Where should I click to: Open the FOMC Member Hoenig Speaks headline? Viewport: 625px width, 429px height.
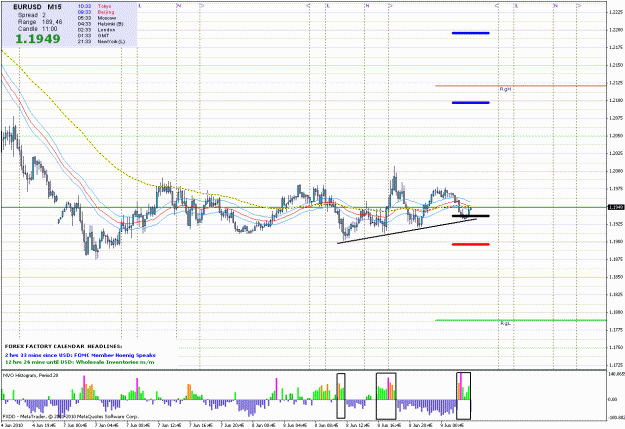click(80, 355)
